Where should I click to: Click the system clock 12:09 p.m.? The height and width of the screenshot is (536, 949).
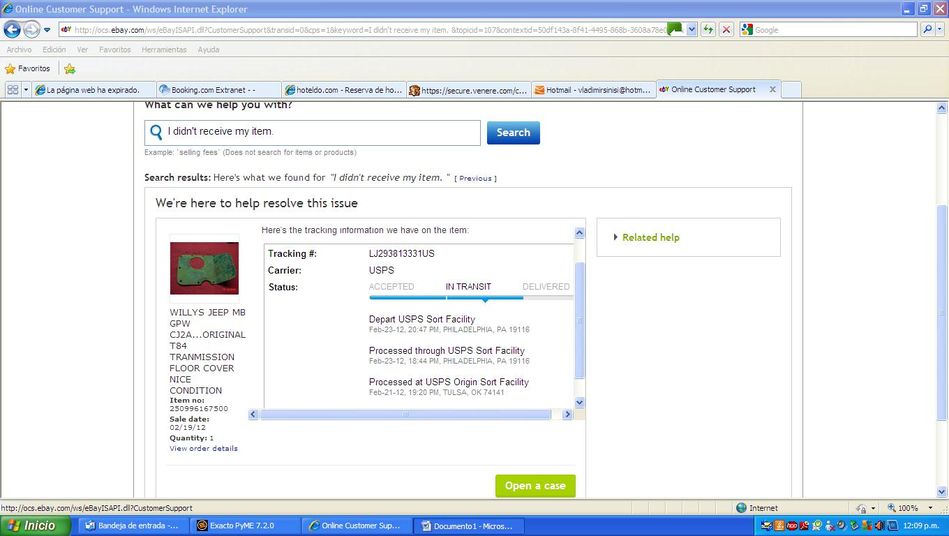922,526
